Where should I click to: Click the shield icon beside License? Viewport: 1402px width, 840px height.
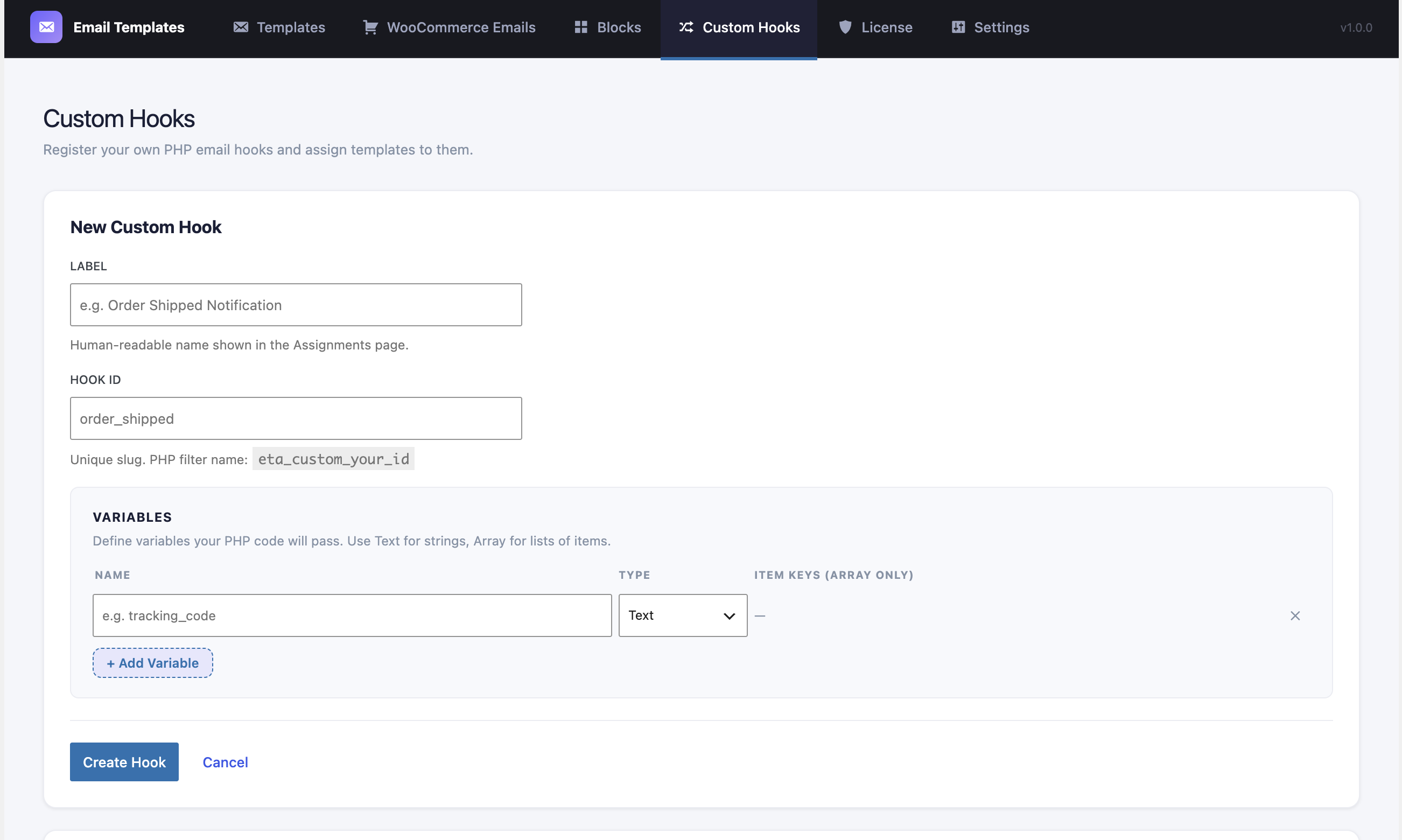coord(845,27)
